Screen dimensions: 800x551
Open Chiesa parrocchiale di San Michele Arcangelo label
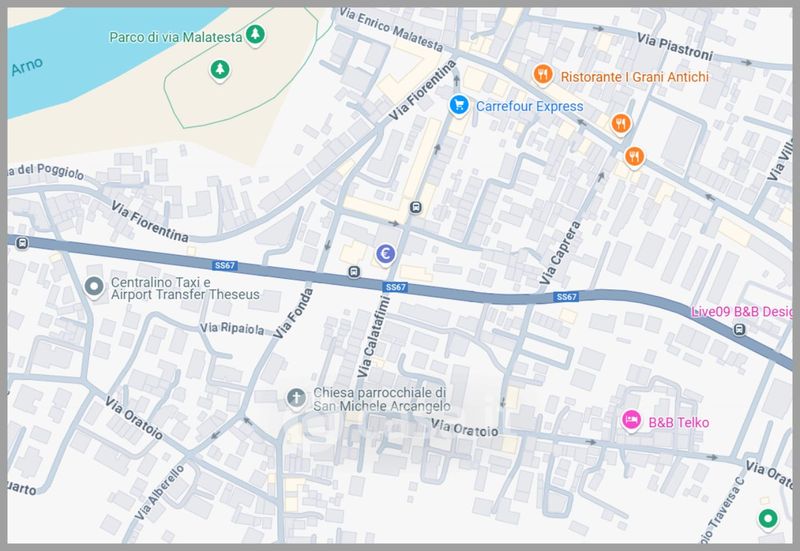pyautogui.click(x=382, y=399)
